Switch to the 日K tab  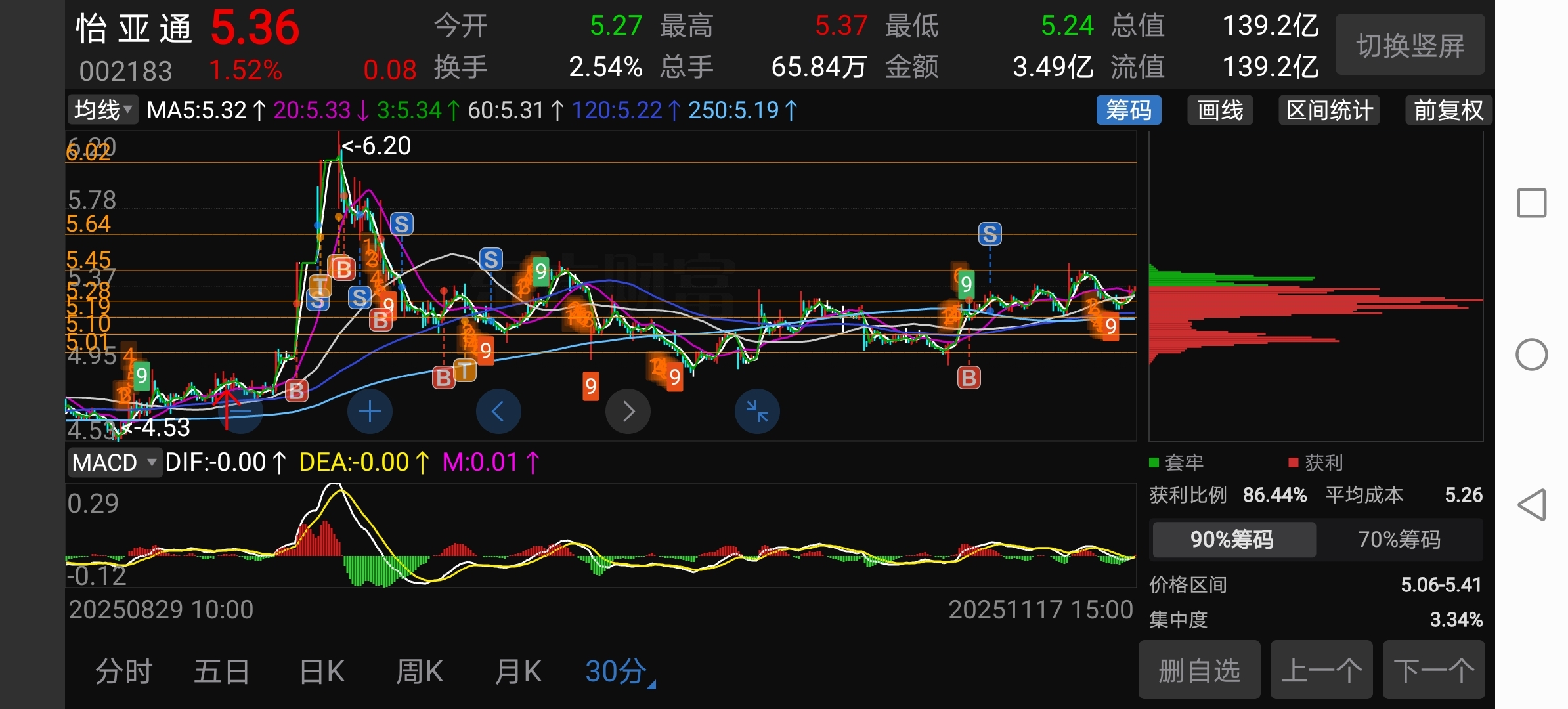point(322,672)
